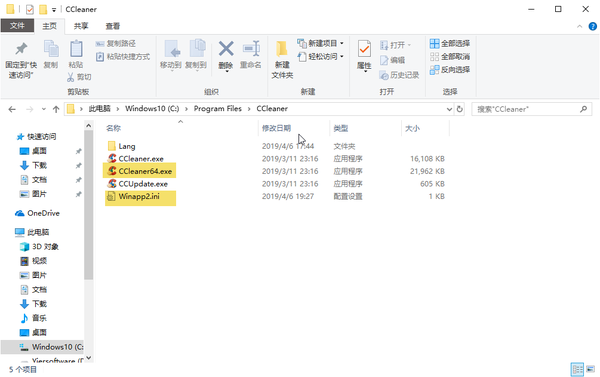This screenshot has width=600, height=377.
Task: Open the Move to button
Action: point(171,55)
